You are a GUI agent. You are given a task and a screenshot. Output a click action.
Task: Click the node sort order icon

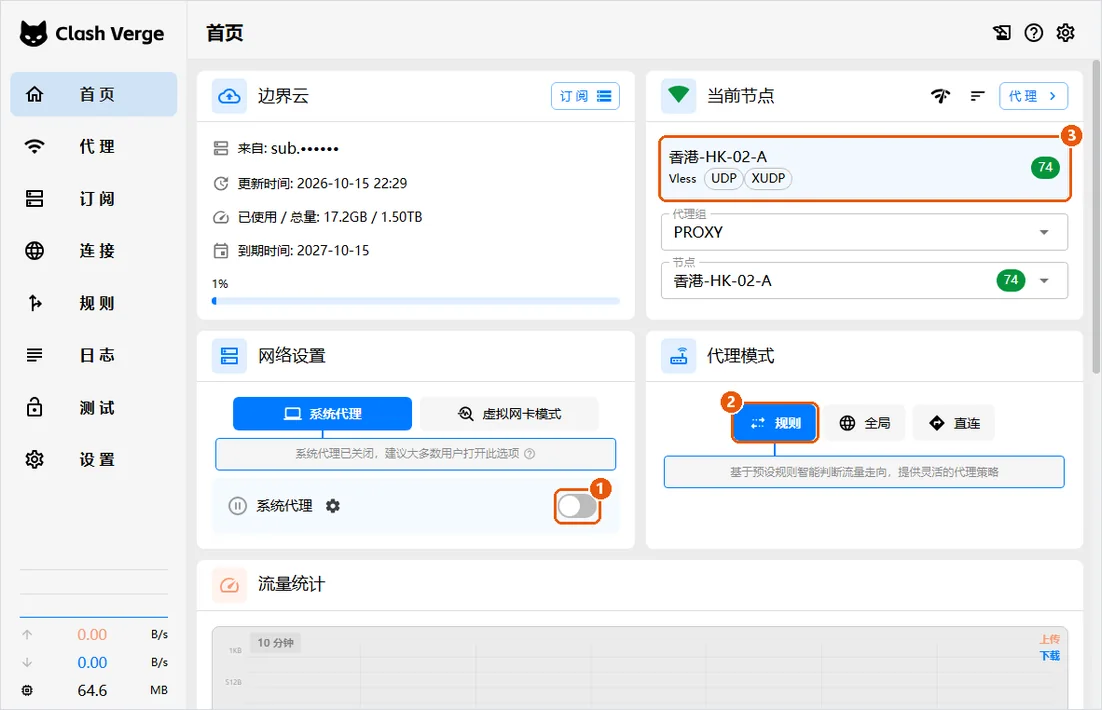pyautogui.click(x=977, y=96)
